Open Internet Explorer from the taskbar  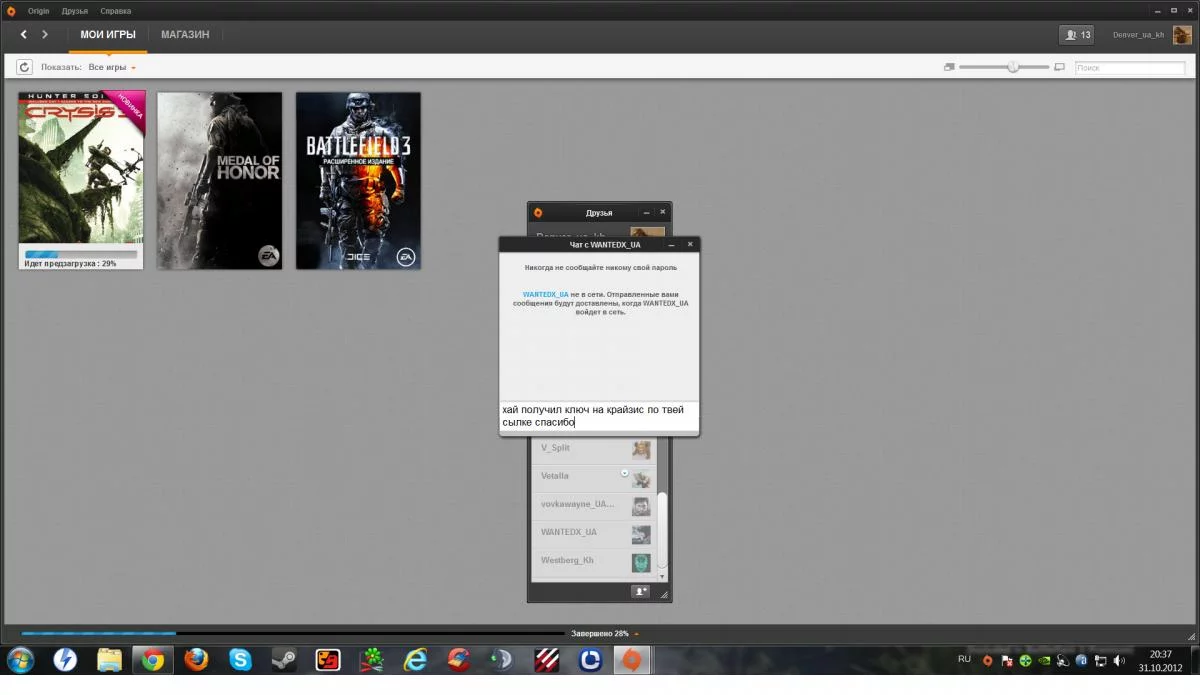click(415, 660)
